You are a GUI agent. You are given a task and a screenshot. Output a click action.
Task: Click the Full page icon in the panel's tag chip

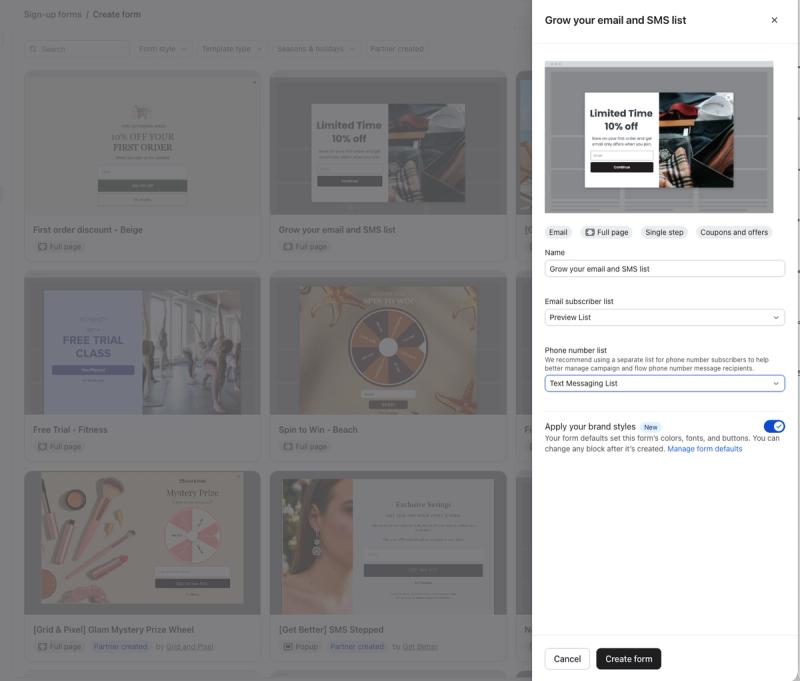[x=590, y=232]
